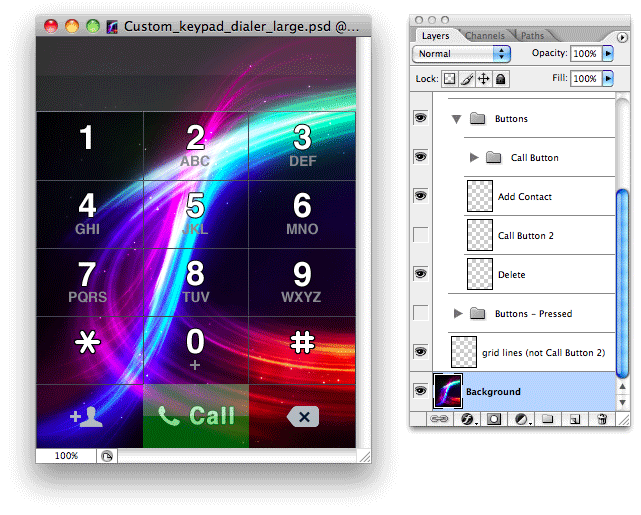Hide the grid lines layer
Screen dimensions: 641x515
420,352
